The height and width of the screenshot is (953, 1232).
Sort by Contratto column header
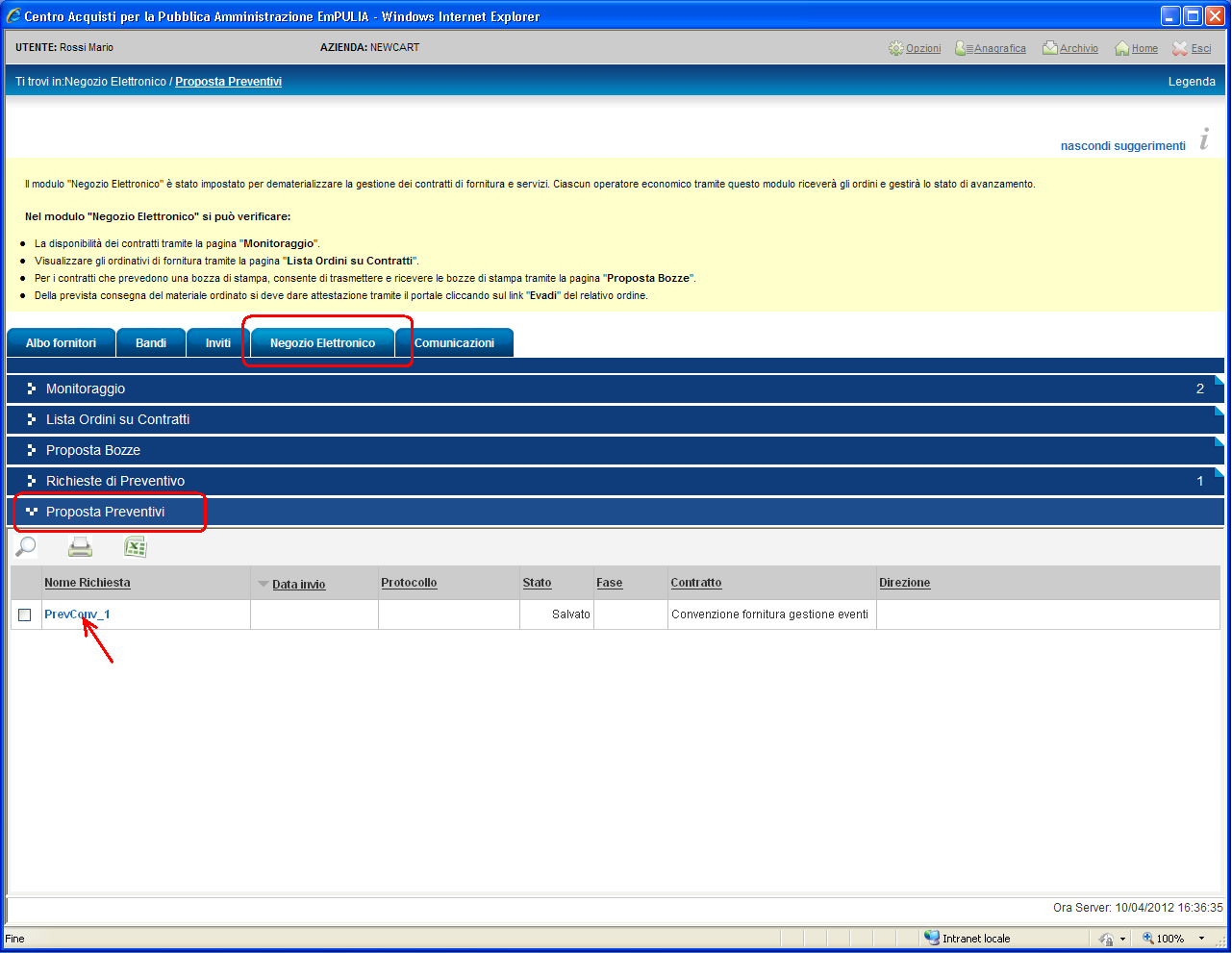(x=696, y=583)
